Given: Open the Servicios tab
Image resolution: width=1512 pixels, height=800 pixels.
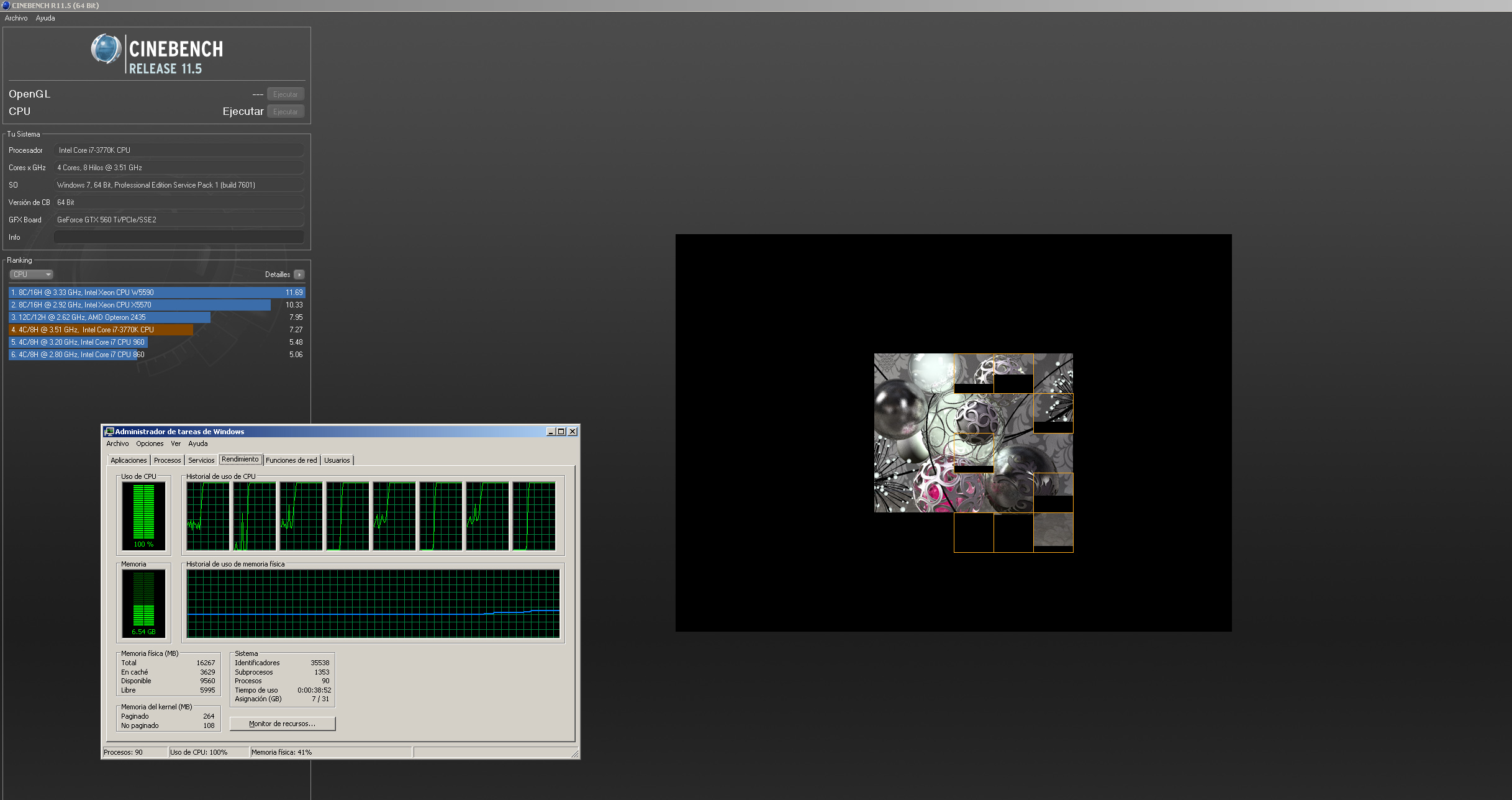Looking at the screenshot, I should pos(201,460).
